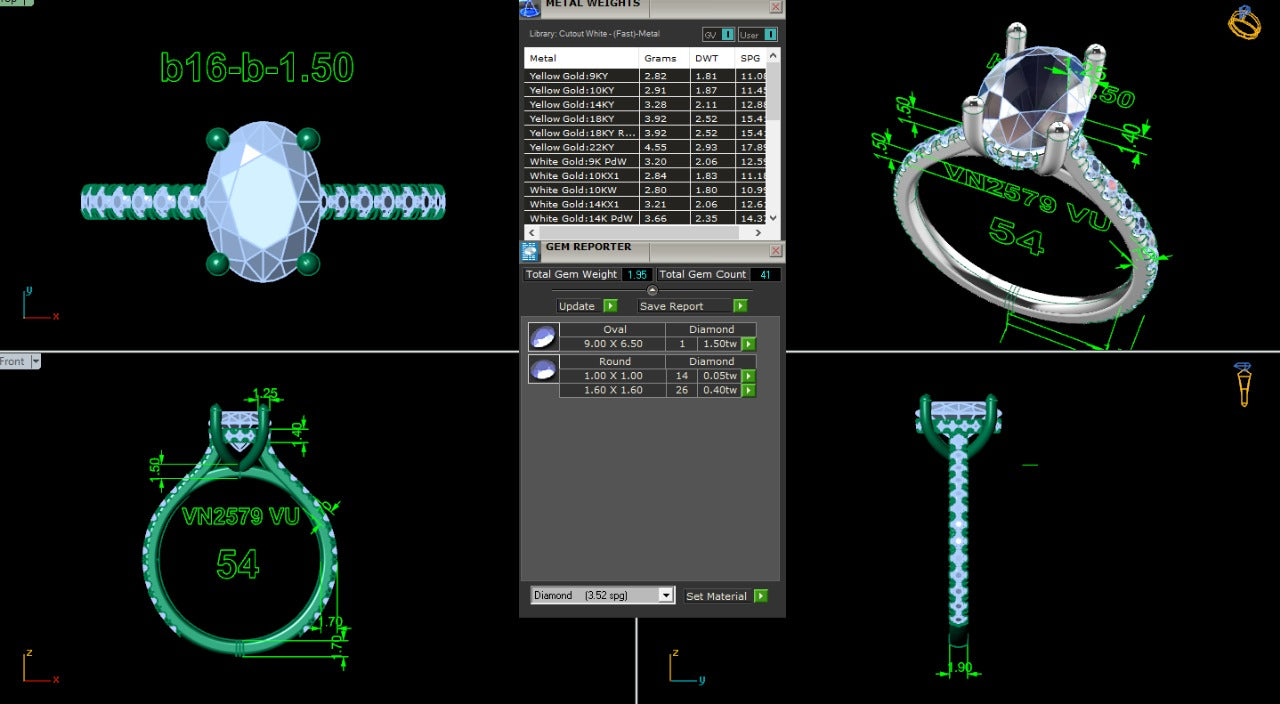Click the 4.55 grams value for 22KY
Viewport: 1280px width, 704px height.
tap(654, 147)
